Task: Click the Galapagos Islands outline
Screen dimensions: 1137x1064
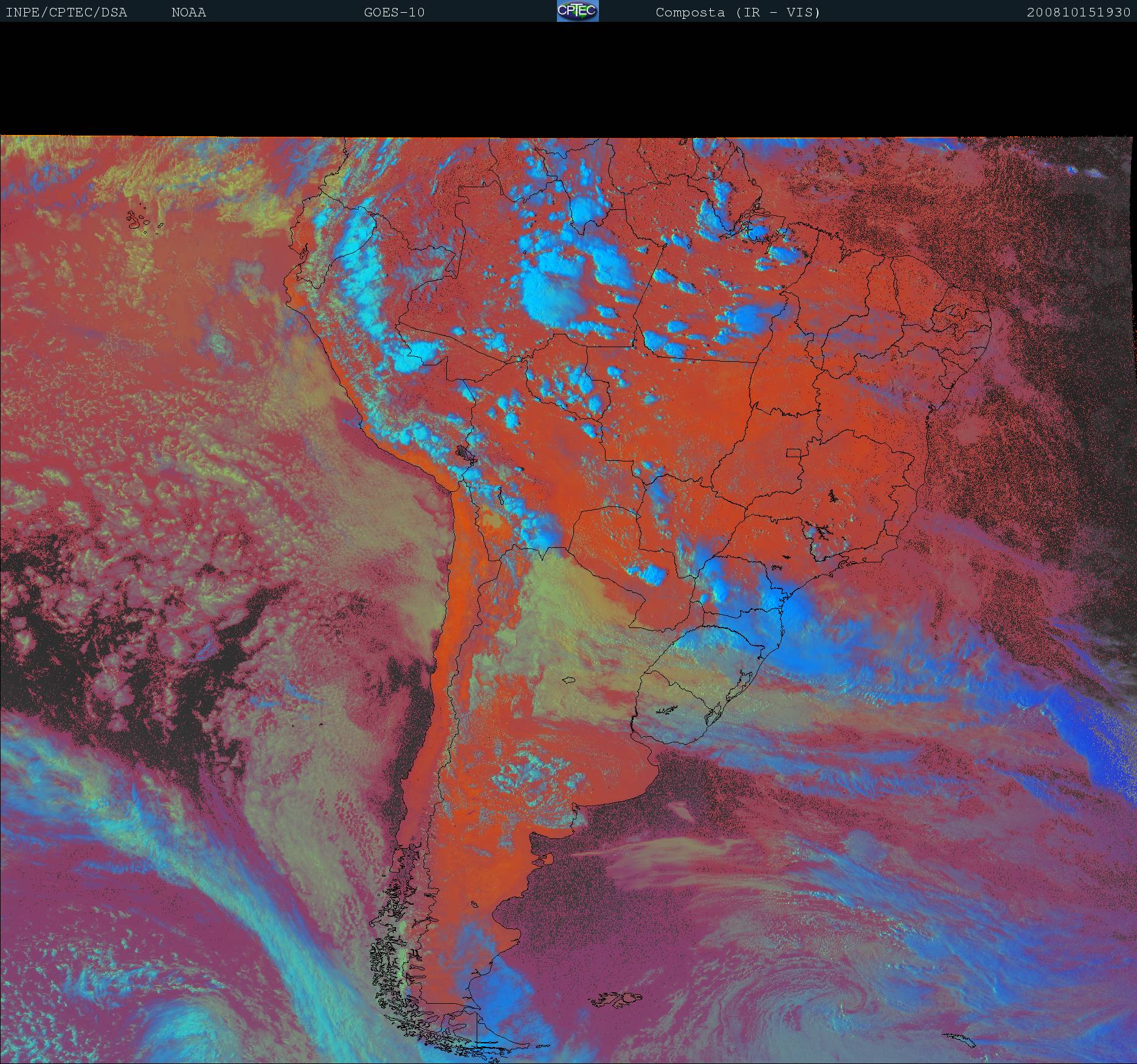Action: point(143,222)
